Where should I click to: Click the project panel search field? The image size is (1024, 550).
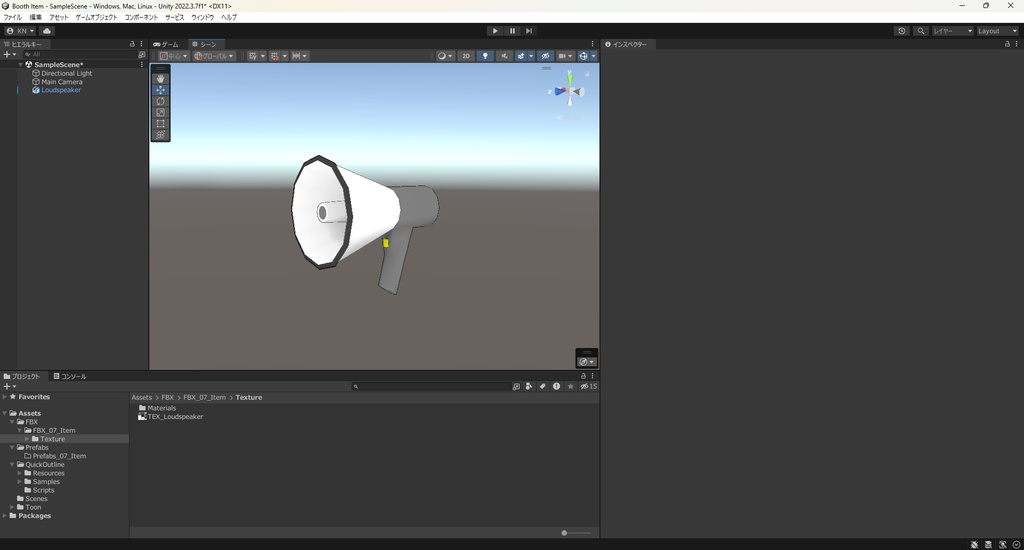pos(431,387)
